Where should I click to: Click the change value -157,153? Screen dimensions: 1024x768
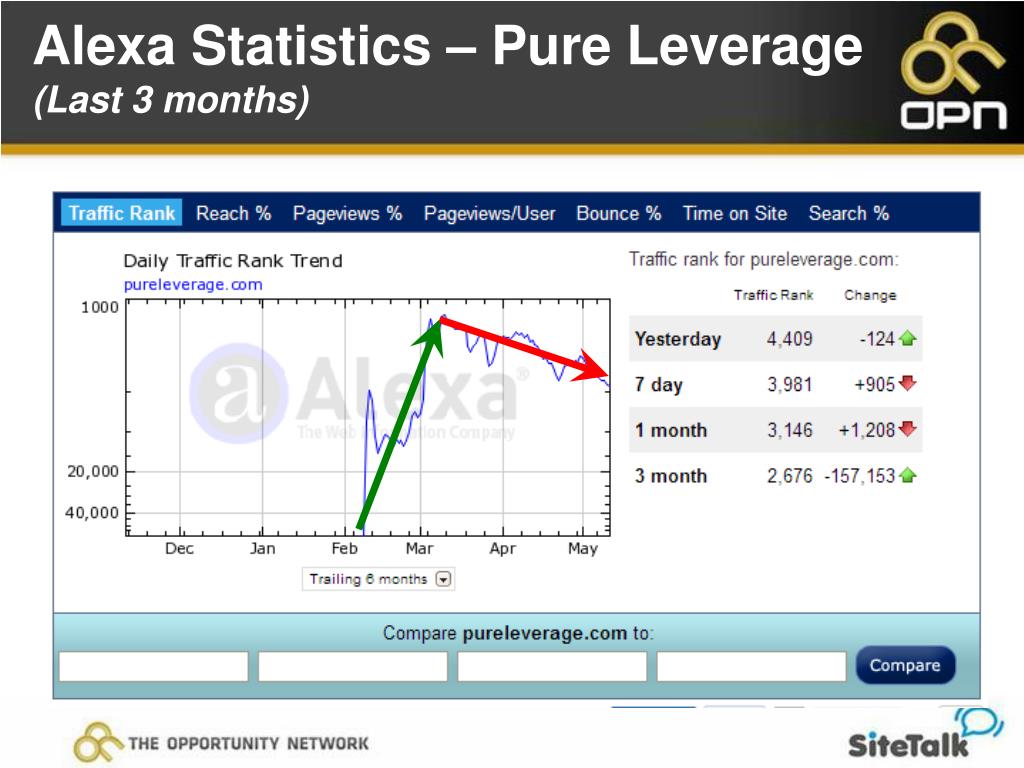pyautogui.click(x=859, y=476)
